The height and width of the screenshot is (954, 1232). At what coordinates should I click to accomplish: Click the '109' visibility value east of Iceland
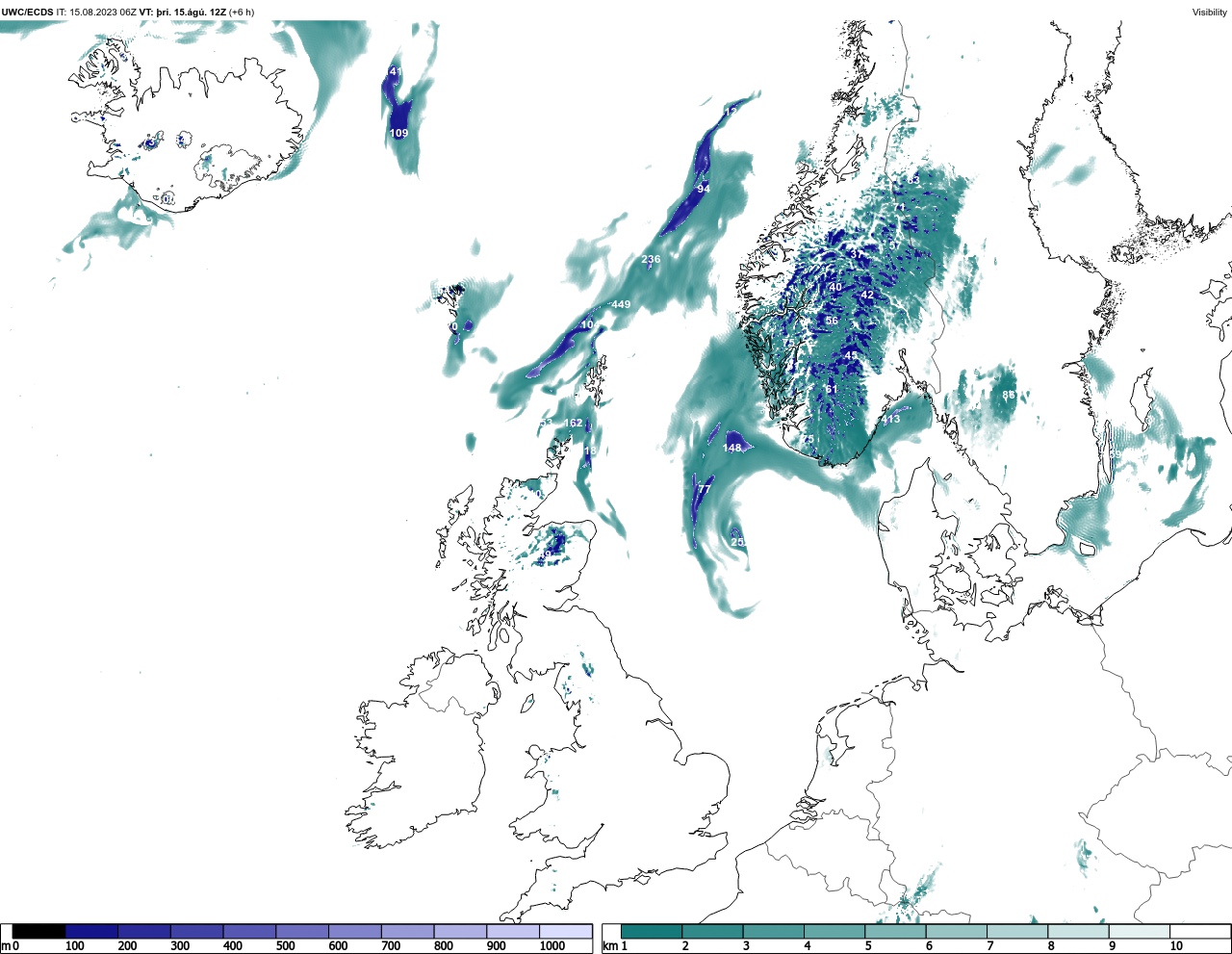click(398, 134)
